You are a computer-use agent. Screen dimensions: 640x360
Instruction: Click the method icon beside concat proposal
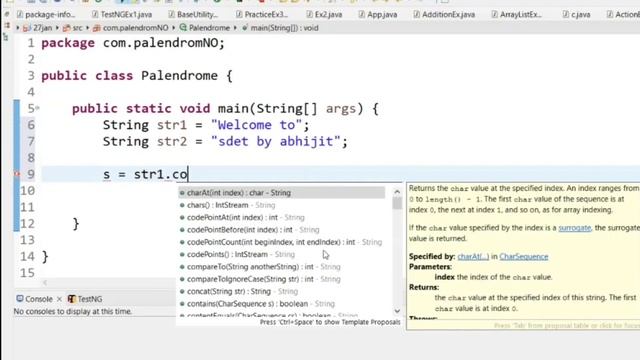182,291
